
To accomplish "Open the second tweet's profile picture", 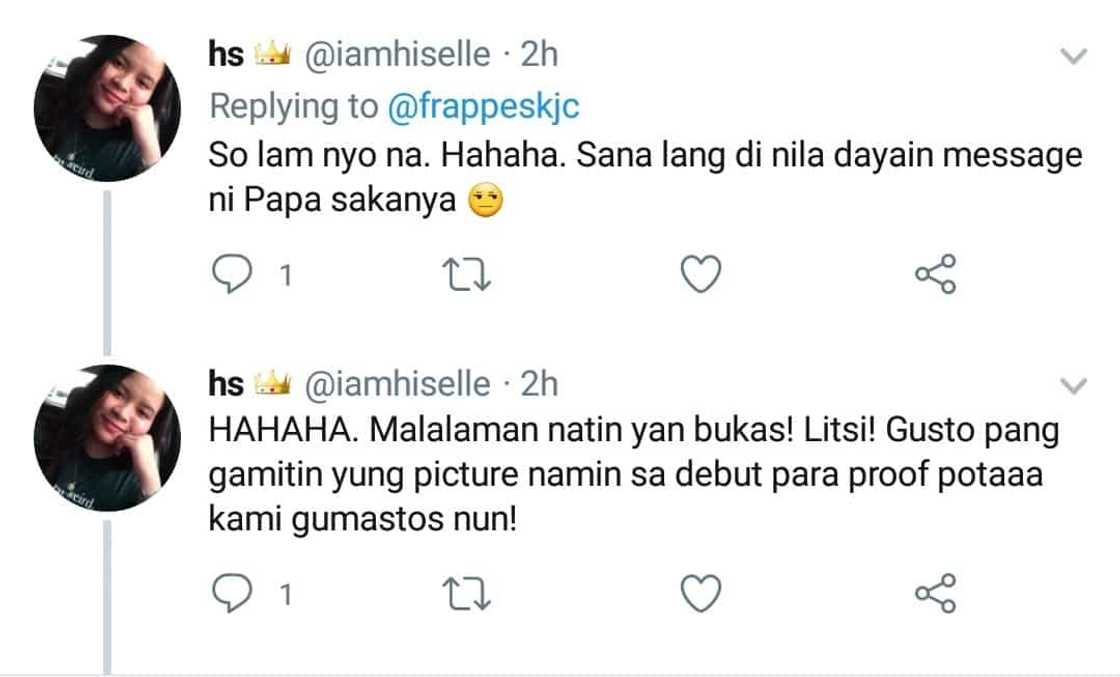I will tap(107, 437).
